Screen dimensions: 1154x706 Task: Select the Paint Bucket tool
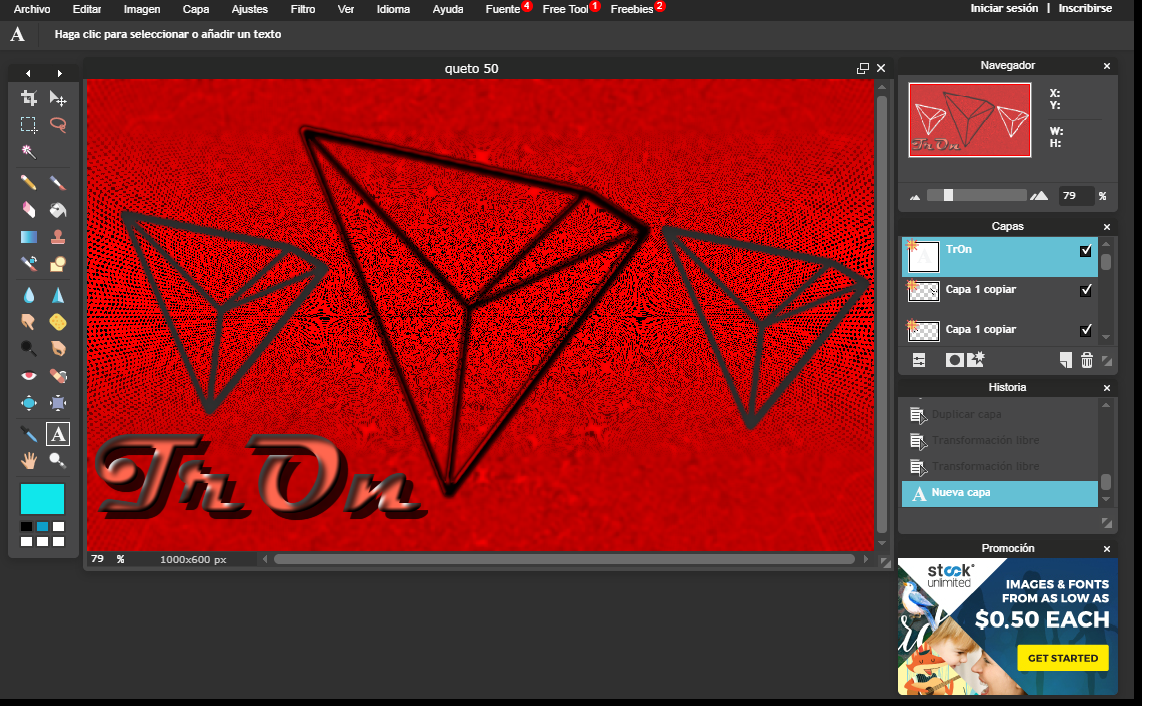pos(57,210)
